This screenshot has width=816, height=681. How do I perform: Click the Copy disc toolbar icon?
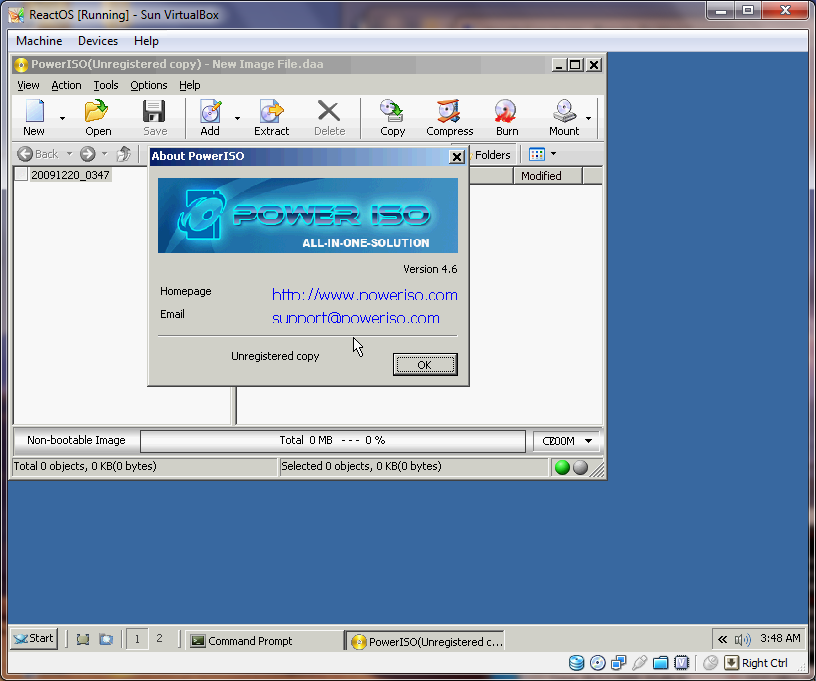[x=392, y=117]
